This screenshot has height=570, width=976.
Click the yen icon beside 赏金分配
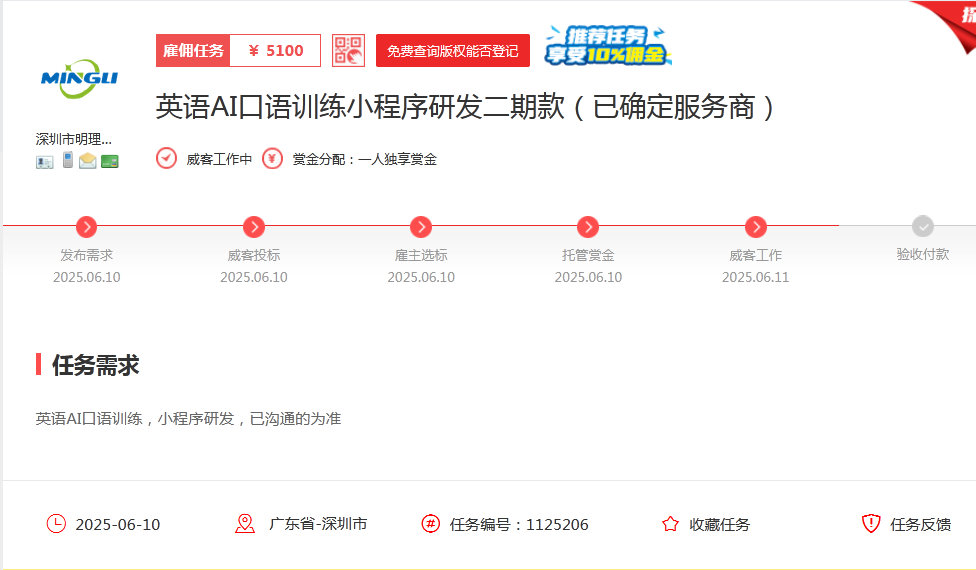click(272, 159)
